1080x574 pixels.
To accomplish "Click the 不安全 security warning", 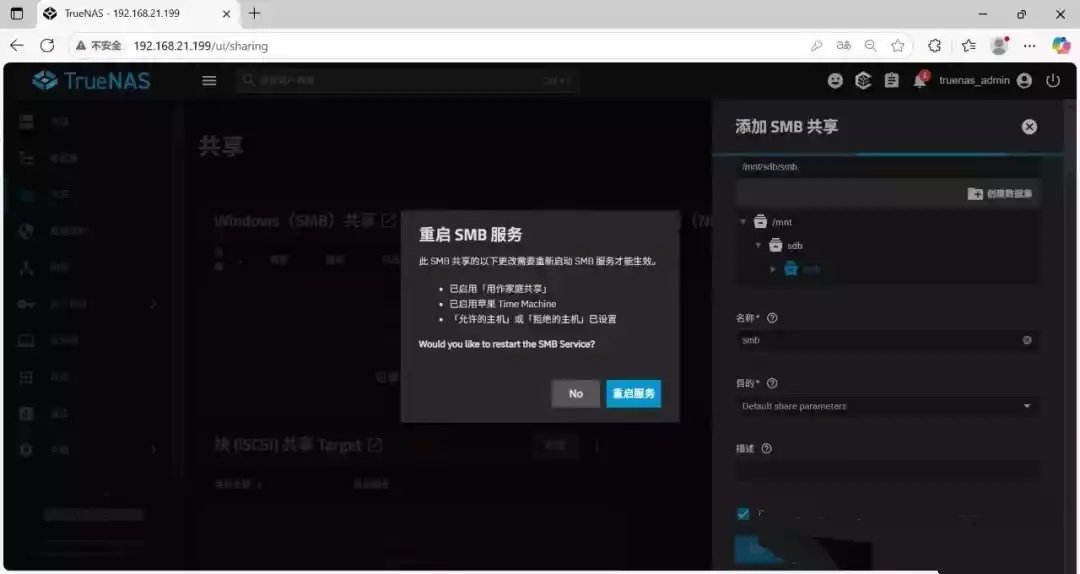I will [98, 45].
